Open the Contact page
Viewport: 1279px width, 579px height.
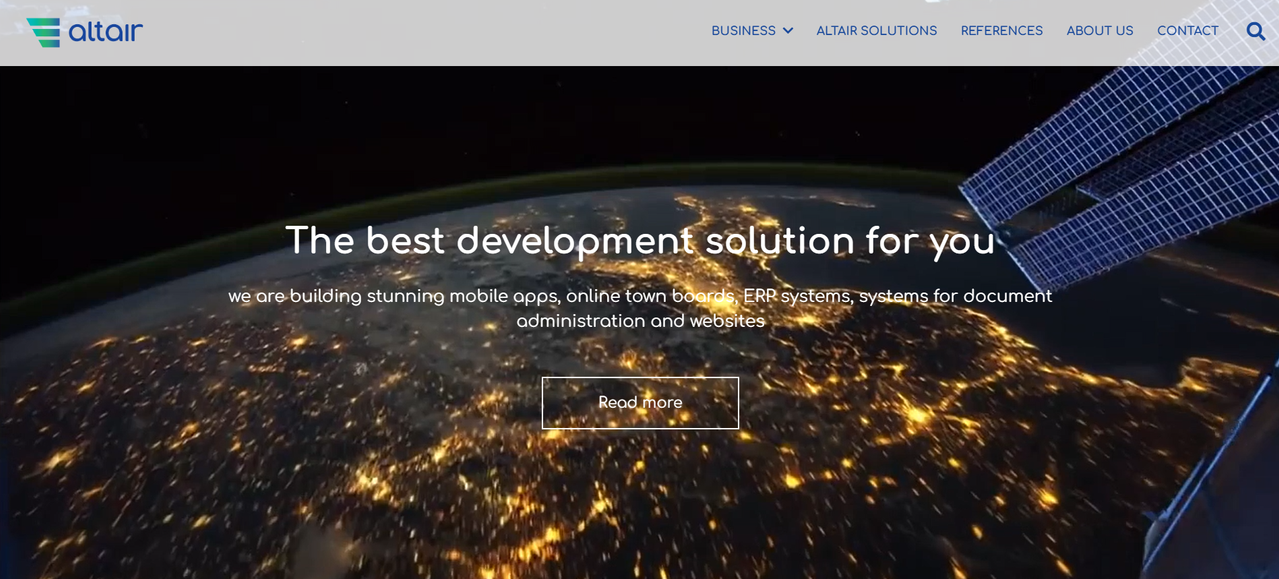click(1187, 31)
